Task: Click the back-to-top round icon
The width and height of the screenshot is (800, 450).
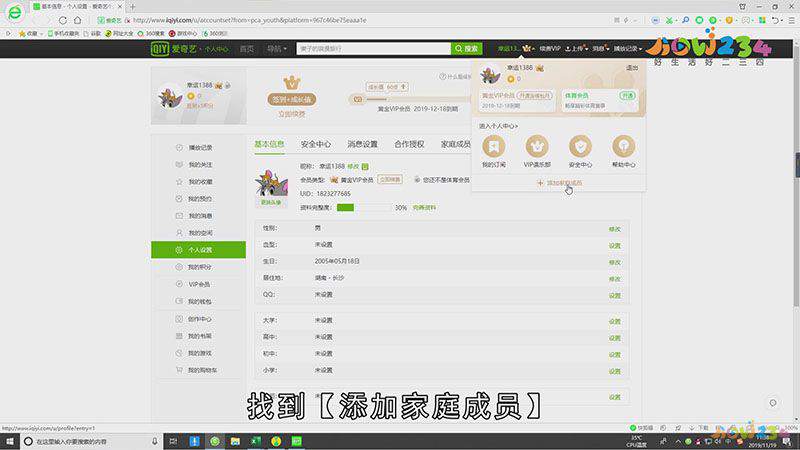Action: pos(773,403)
